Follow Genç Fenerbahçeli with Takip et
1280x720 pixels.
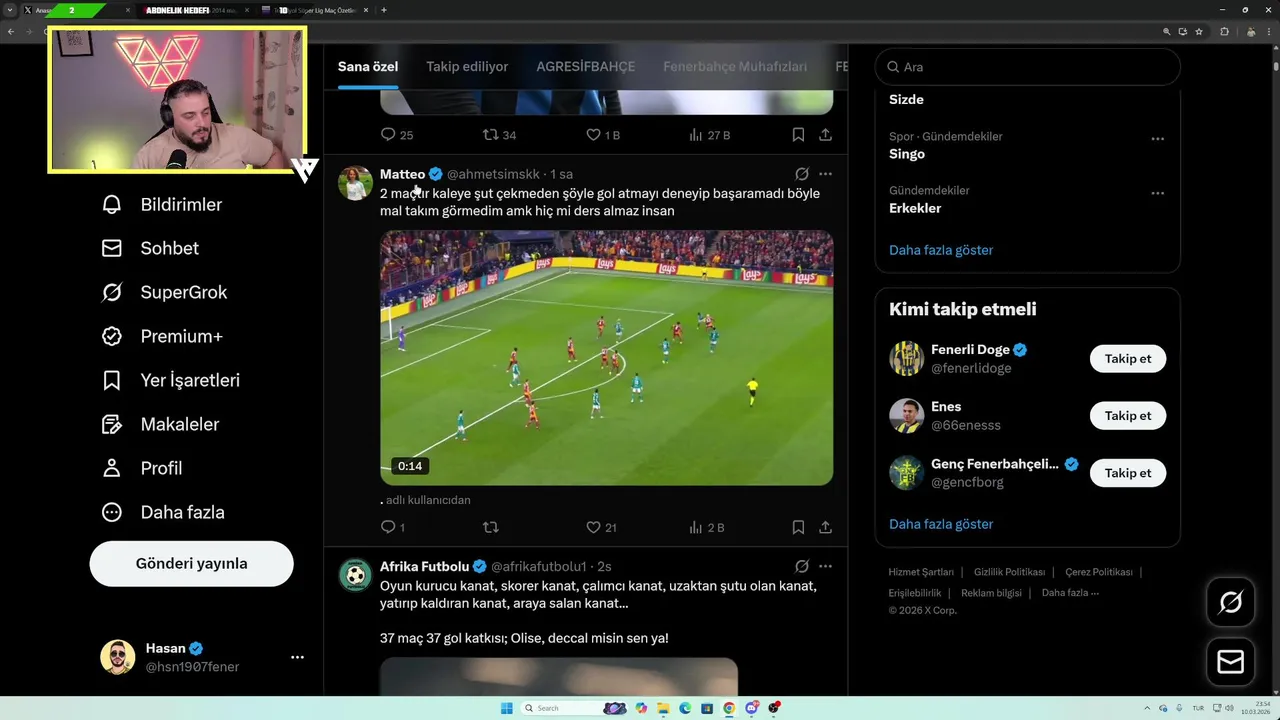pos(1128,473)
